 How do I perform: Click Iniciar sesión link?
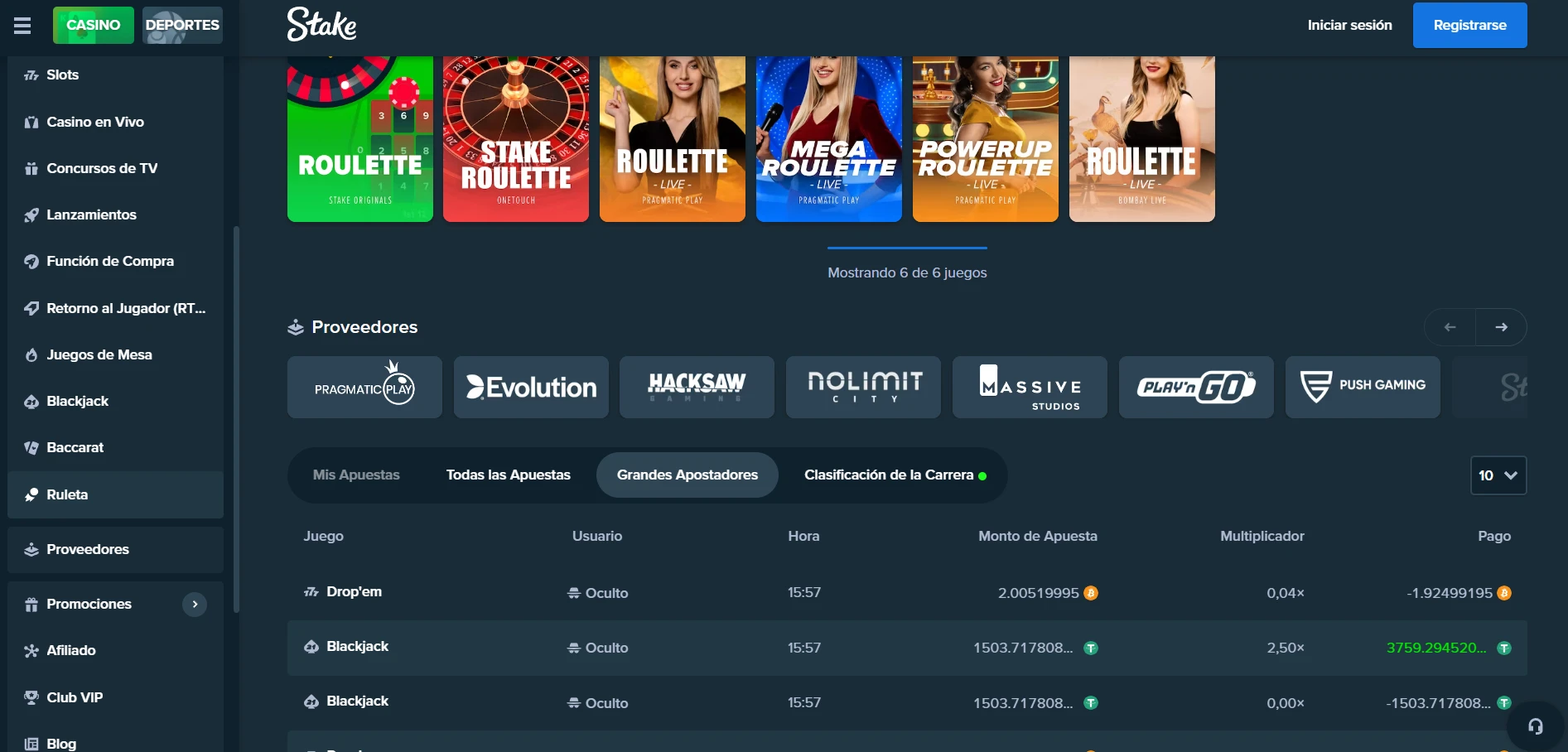click(1350, 25)
